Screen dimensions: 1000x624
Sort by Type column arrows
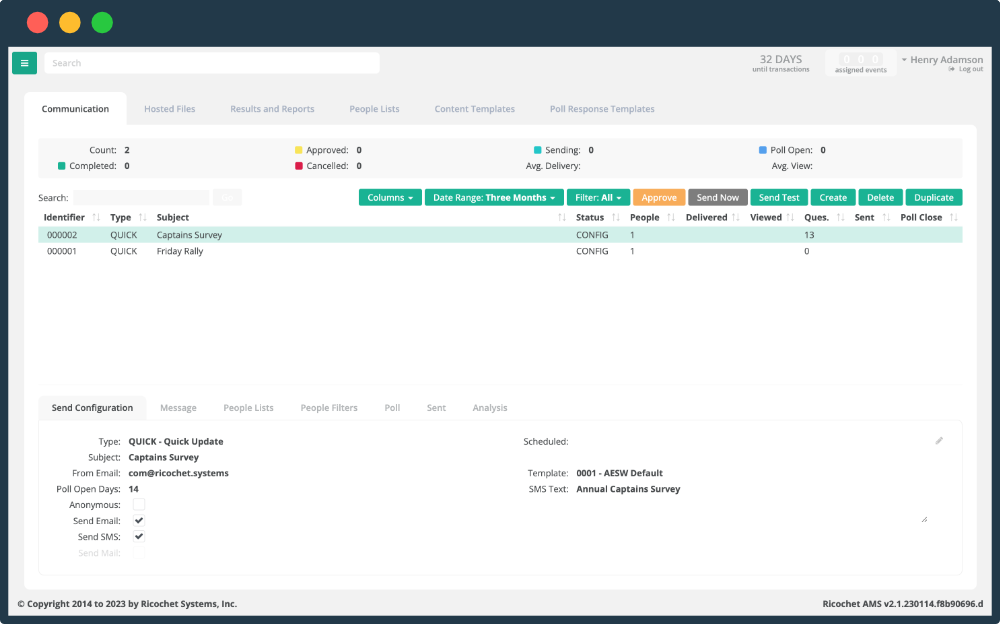click(142, 218)
